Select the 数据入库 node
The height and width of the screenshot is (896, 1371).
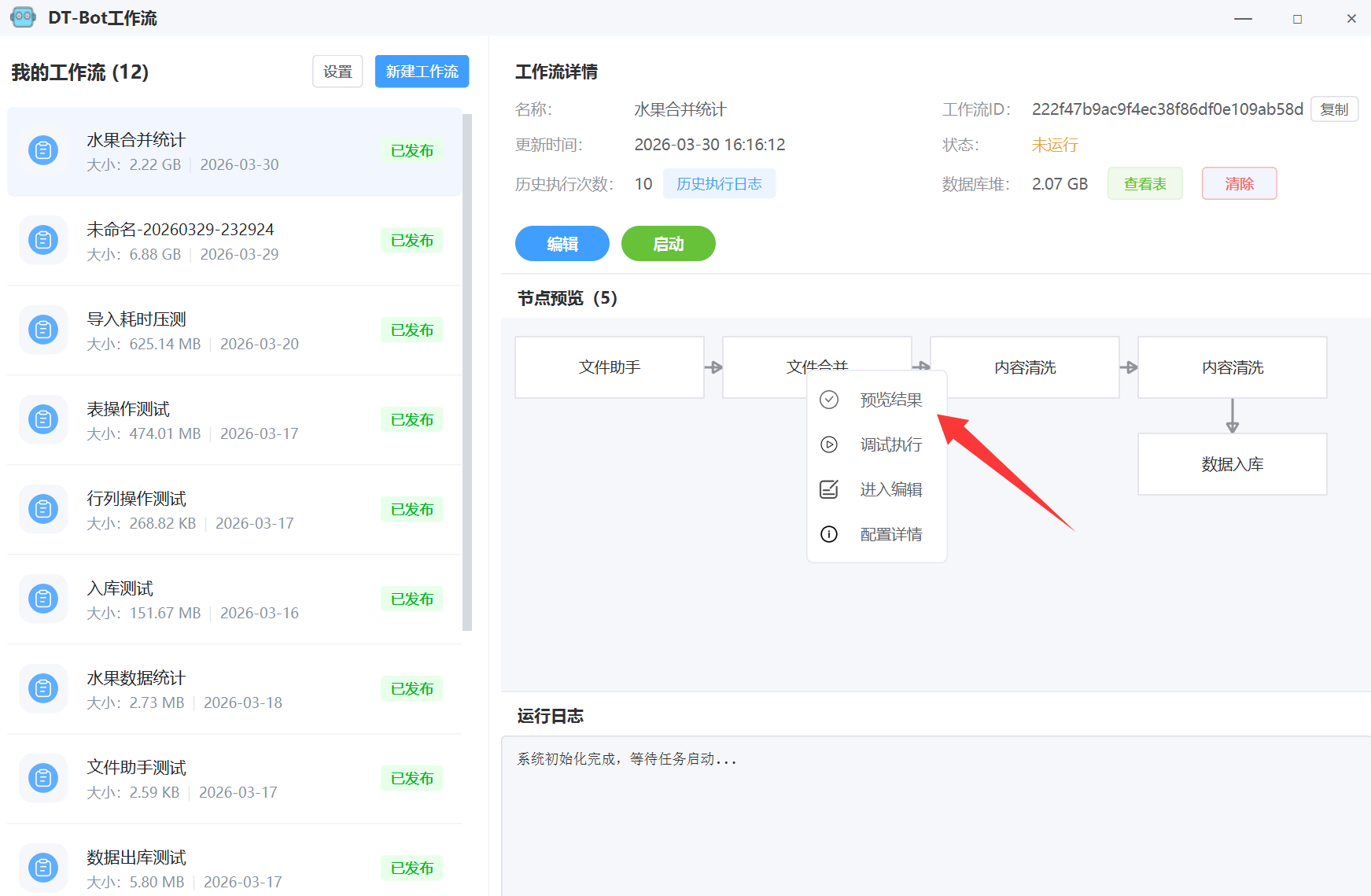1232,464
